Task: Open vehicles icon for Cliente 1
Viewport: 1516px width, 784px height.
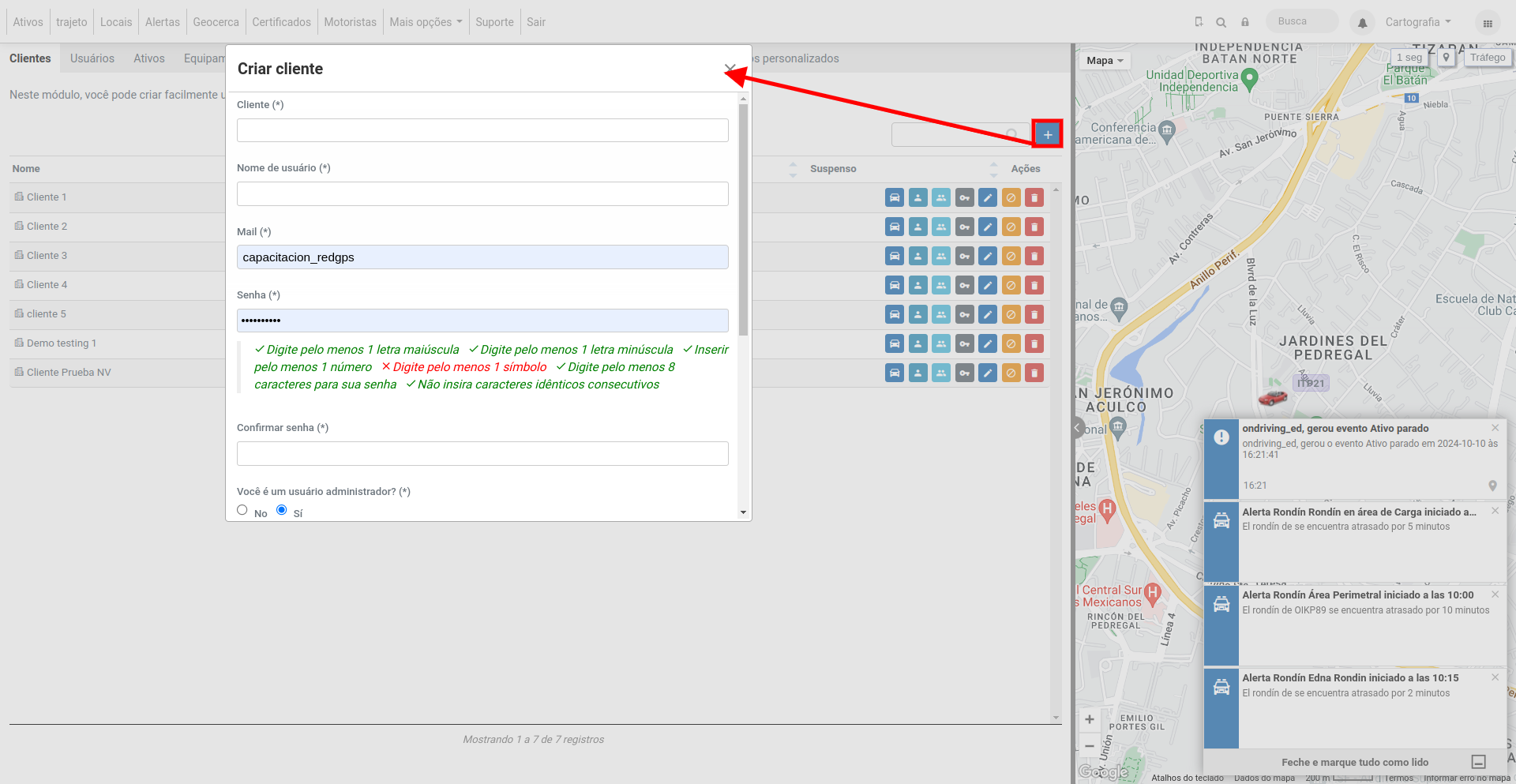Action: tap(894, 197)
